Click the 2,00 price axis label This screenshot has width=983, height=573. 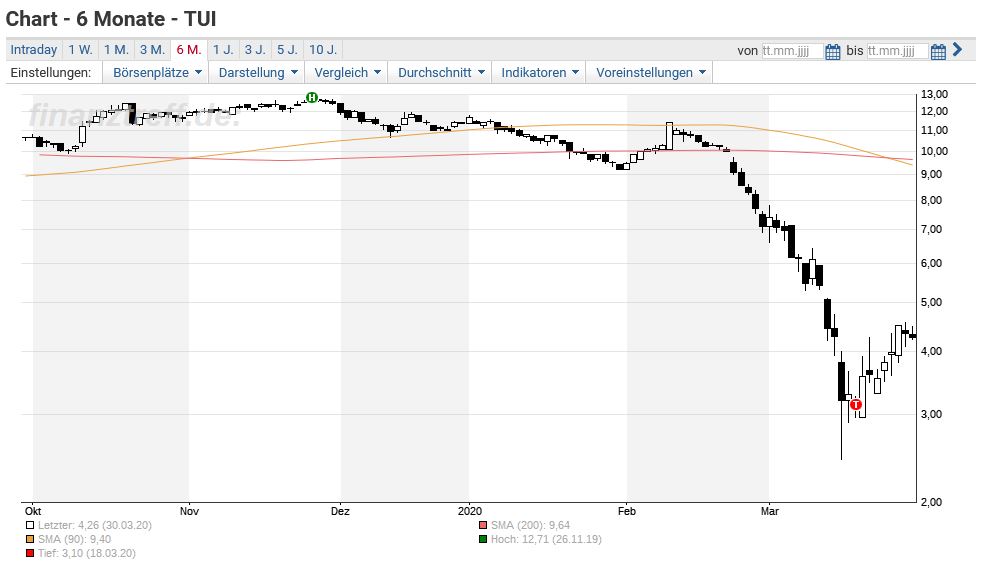932,502
